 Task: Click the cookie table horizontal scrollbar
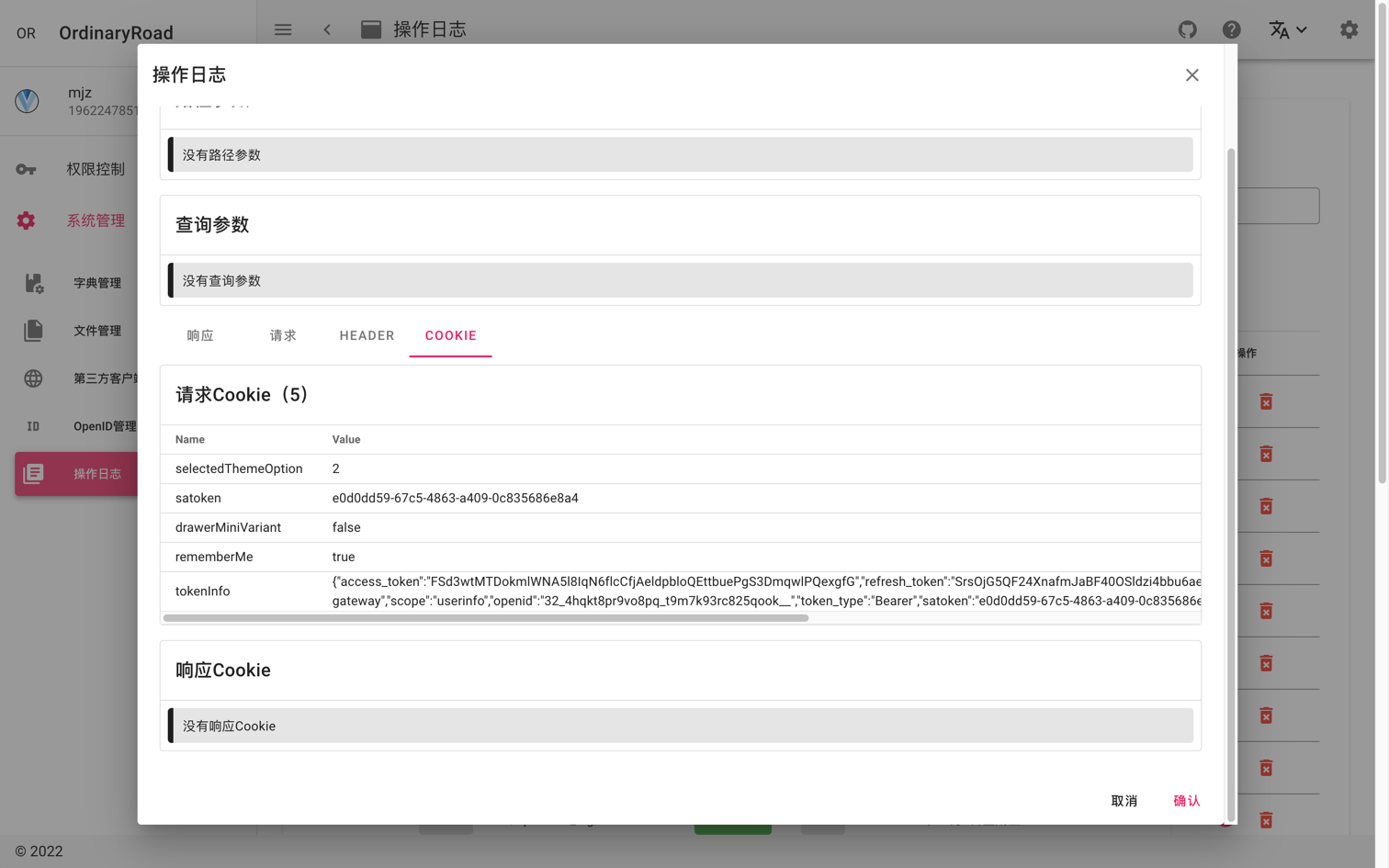[486, 618]
